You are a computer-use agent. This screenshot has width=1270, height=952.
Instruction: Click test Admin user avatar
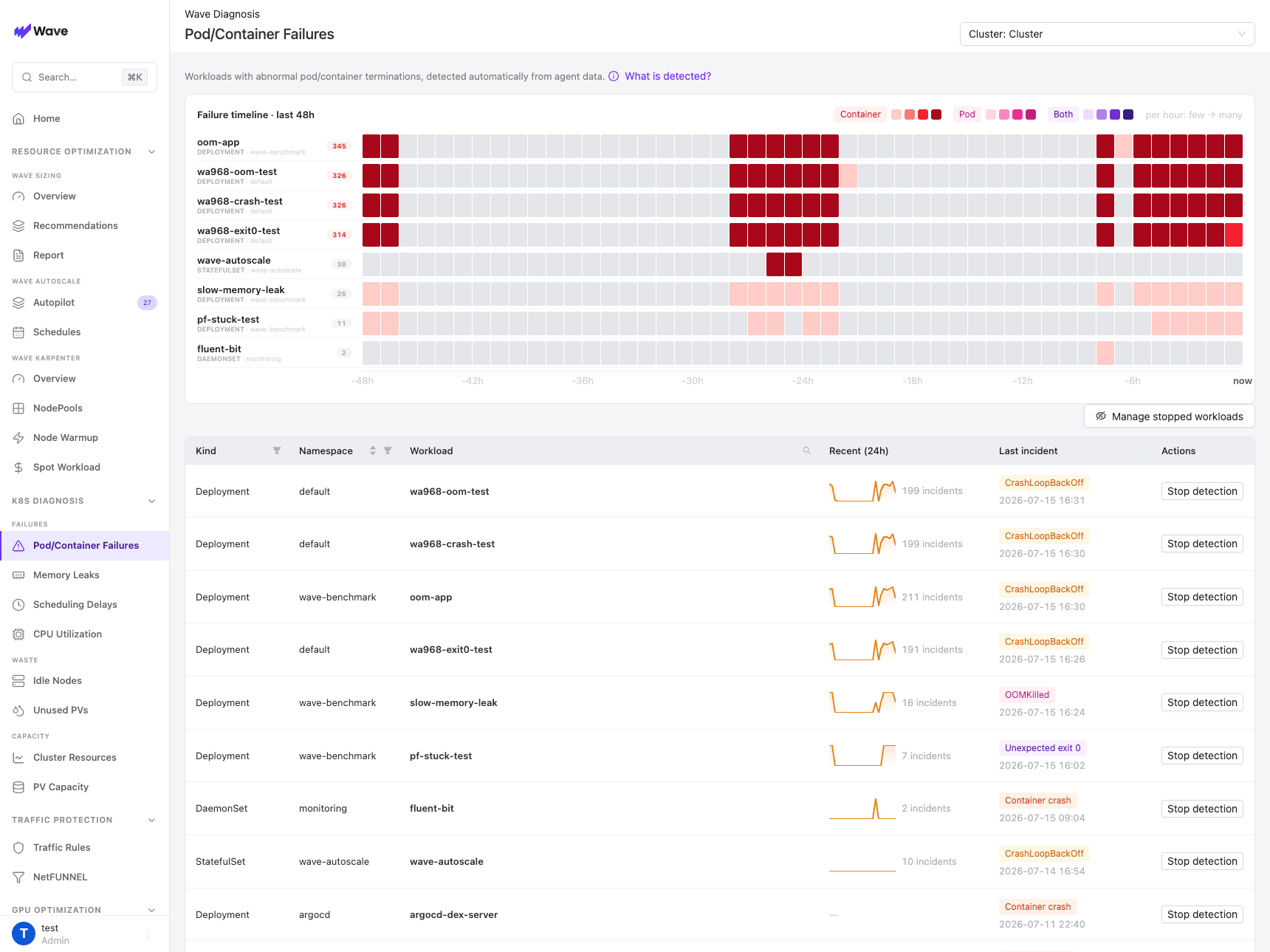(x=24, y=934)
